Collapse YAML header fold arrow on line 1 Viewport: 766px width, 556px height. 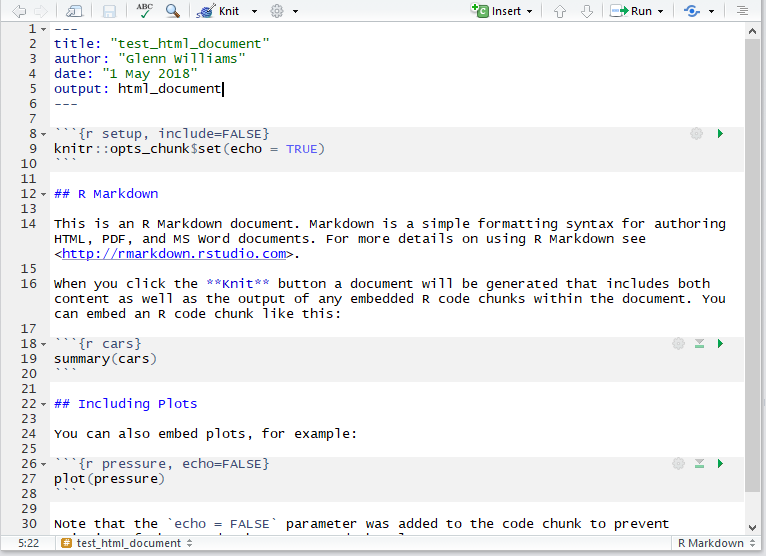[x=43, y=29]
